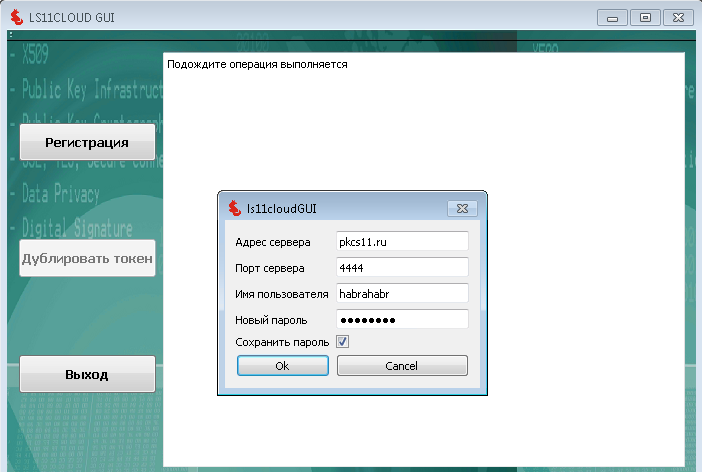Click the Адрес сервера label
The height and width of the screenshot is (472, 702).
pos(273,242)
